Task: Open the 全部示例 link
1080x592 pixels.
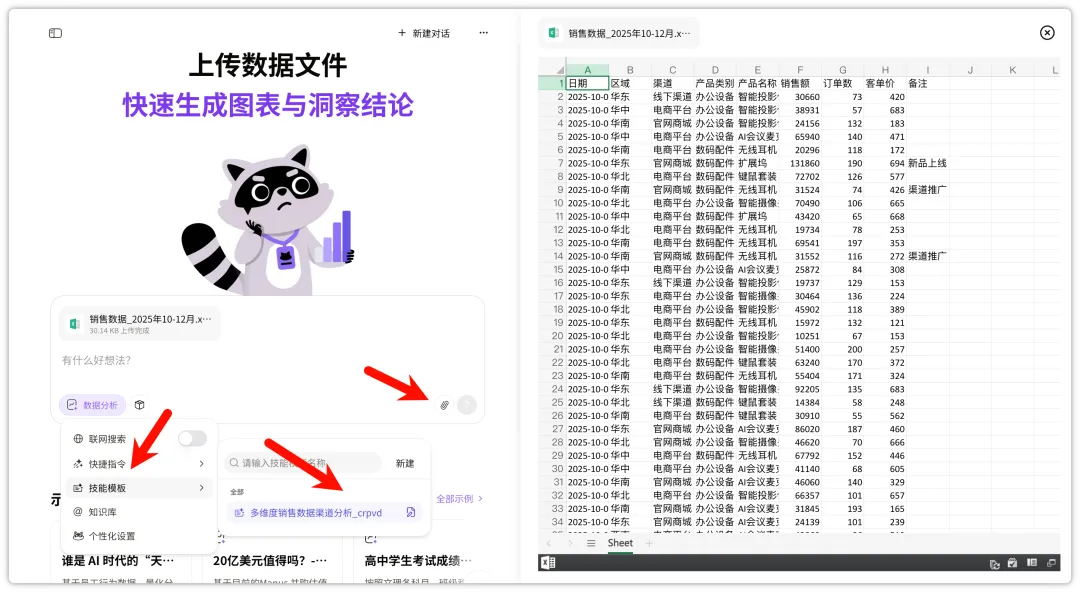Action: coord(459,498)
